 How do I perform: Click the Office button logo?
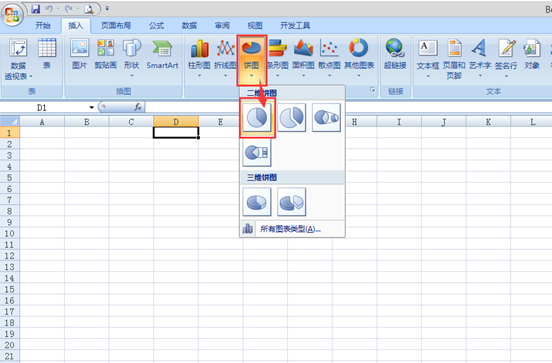12,15
